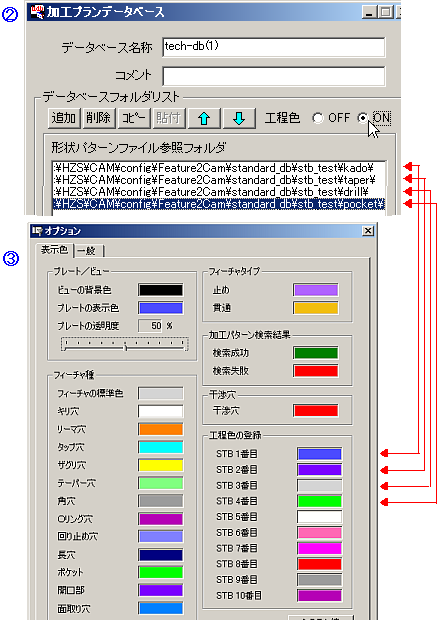The width and height of the screenshot is (444, 620).
Task: Open STB 6番目 color swatch
Action: click(x=319, y=533)
